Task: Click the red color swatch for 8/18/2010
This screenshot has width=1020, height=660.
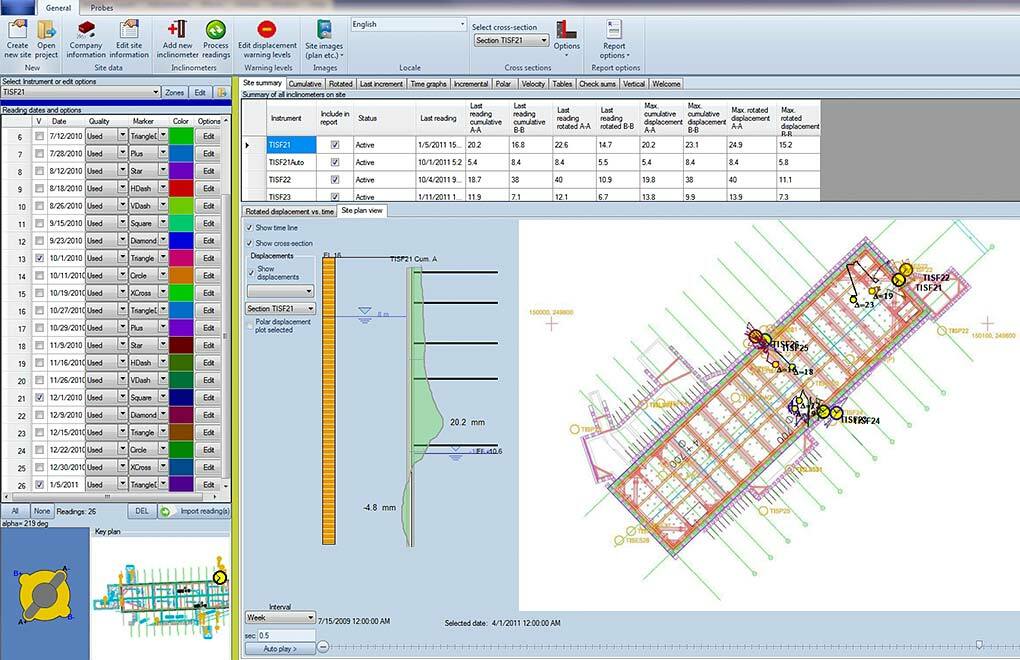Action: click(181, 188)
